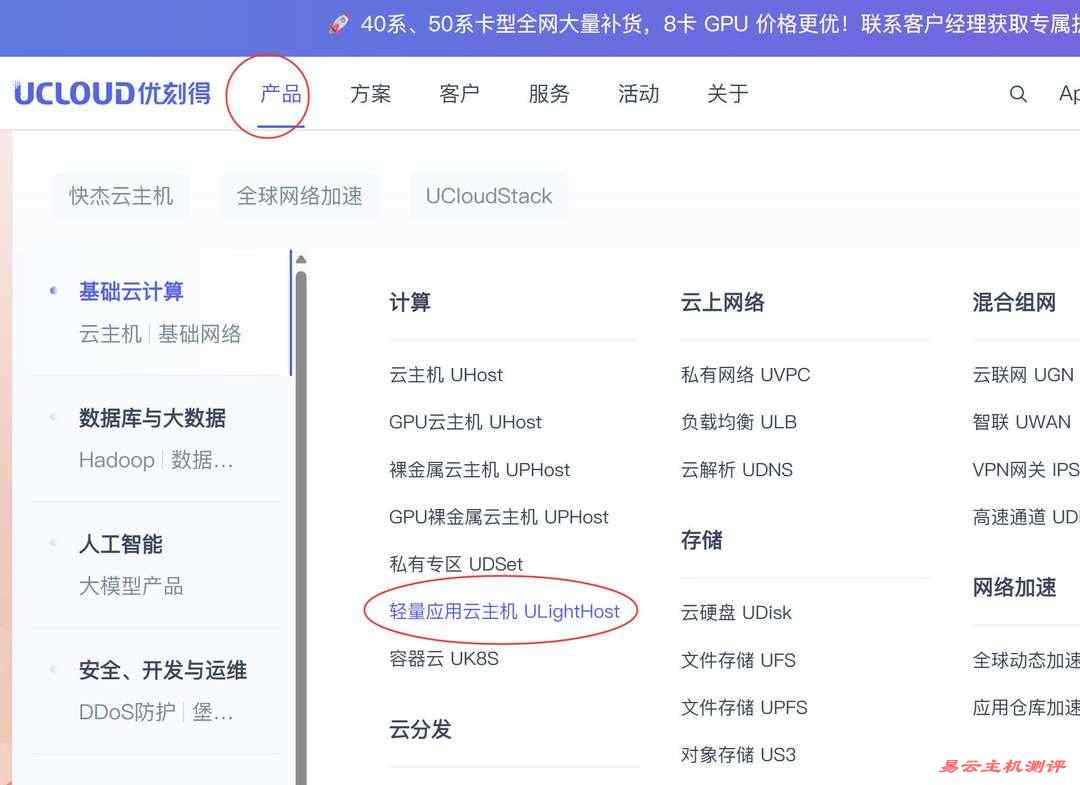Click the search magnifier icon

coord(1017,93)
